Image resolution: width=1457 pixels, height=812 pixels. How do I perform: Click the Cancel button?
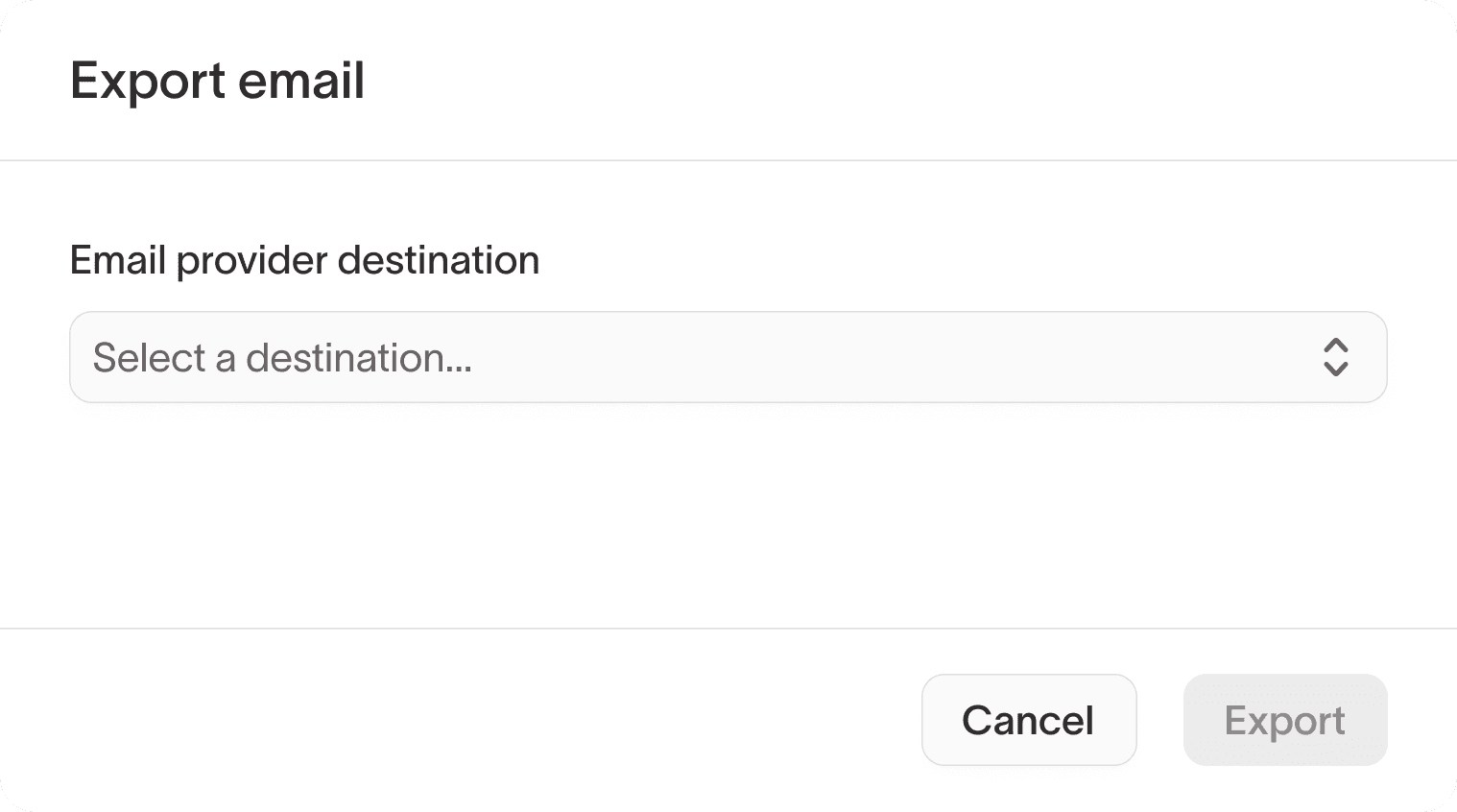pyautogui.click(x=1028, y=720)
